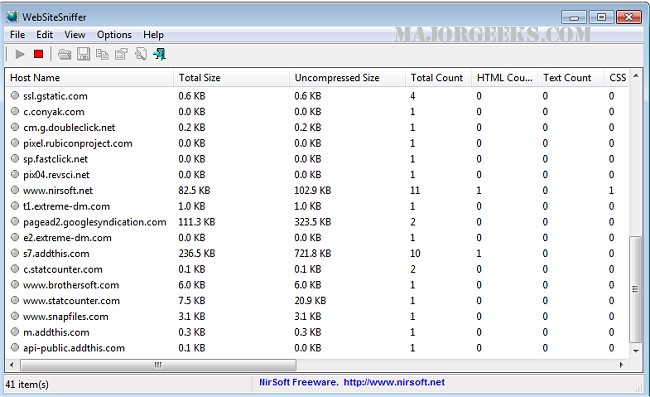Click the vertical scrollbar thumb
This screenshot has width=650, height=397.
click(x=635, y=289)
